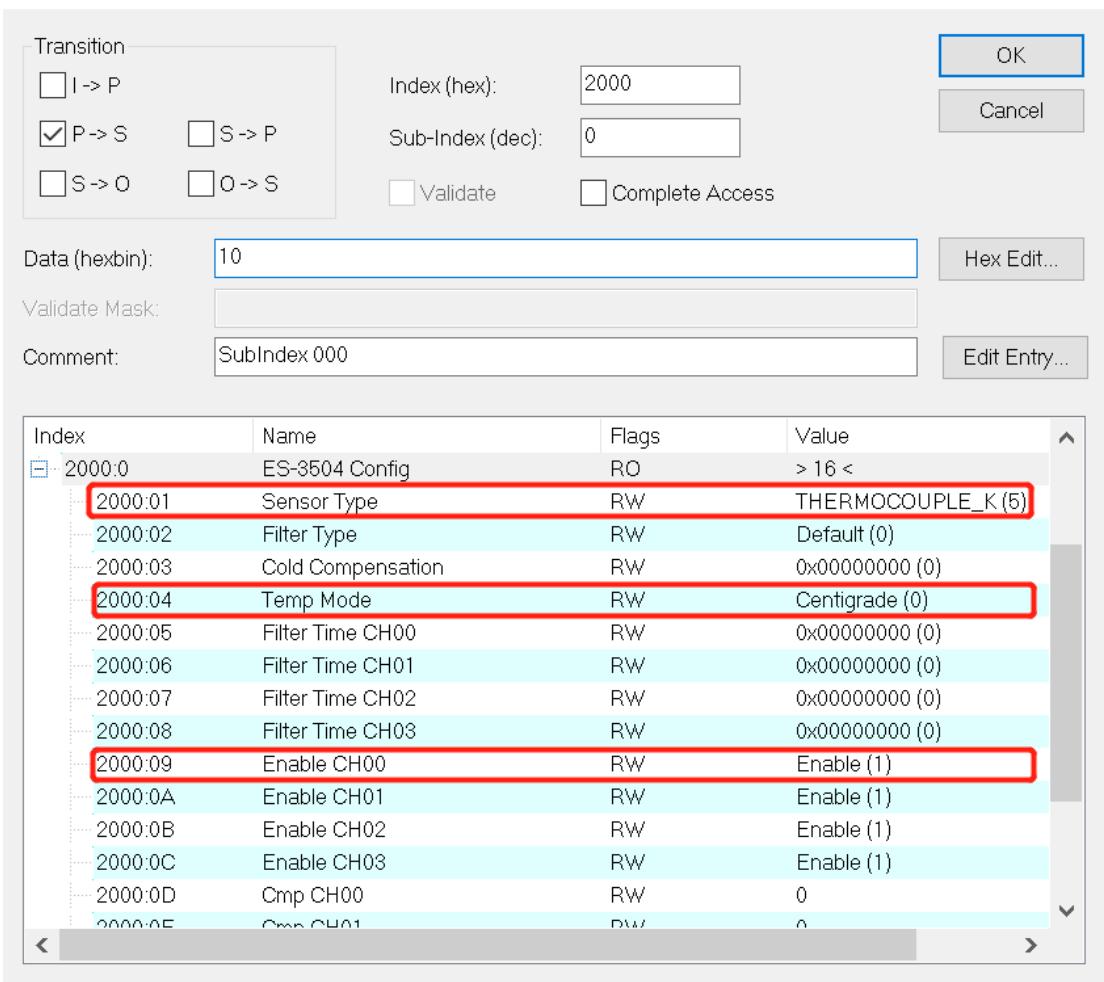The image size is (1104, 982).
Task: Click the Data (hexbin) text field
Action: pyautogui.click(x=565, y=258)
